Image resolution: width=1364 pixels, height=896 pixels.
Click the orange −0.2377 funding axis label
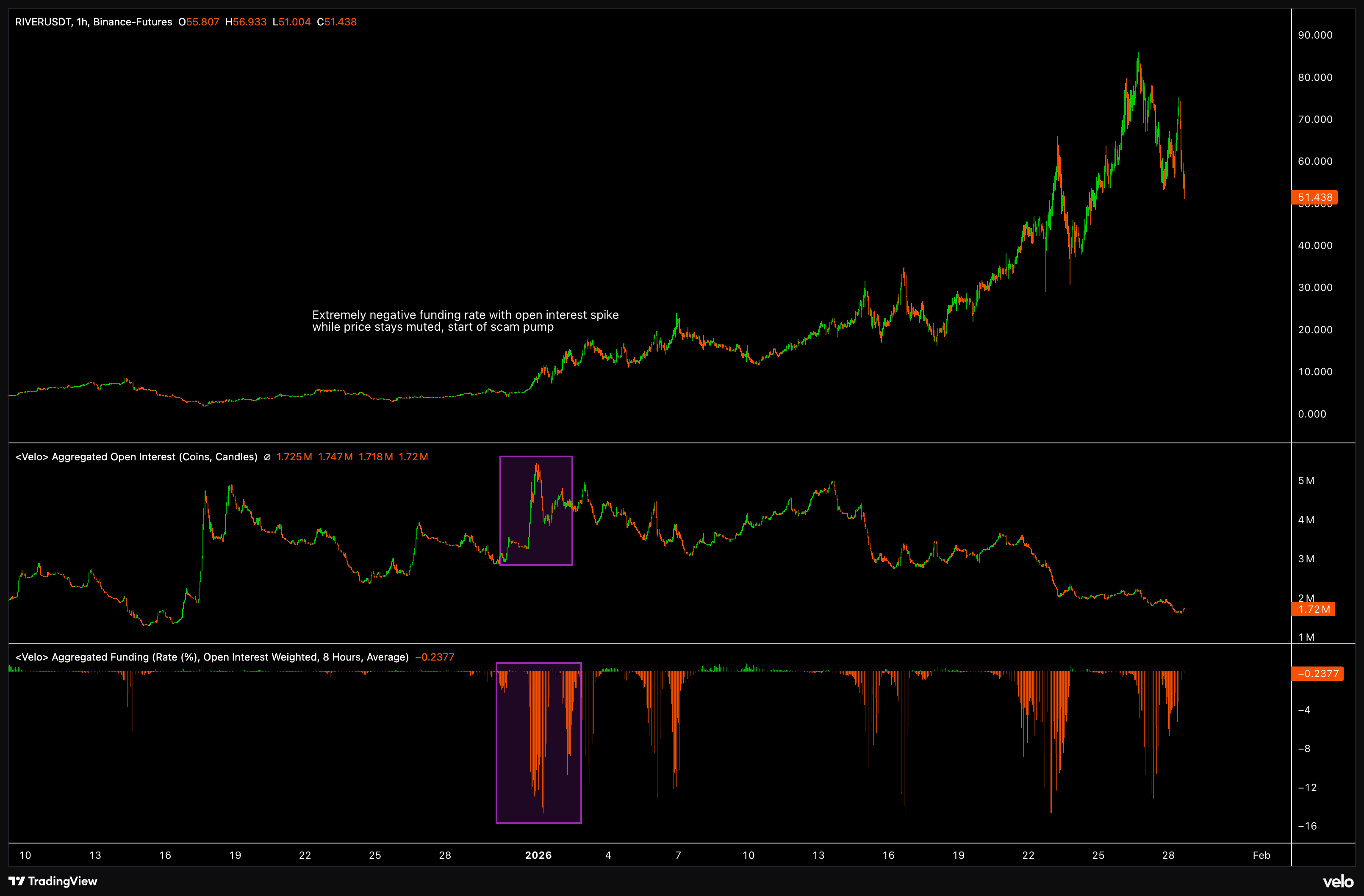coord(1317,674)
